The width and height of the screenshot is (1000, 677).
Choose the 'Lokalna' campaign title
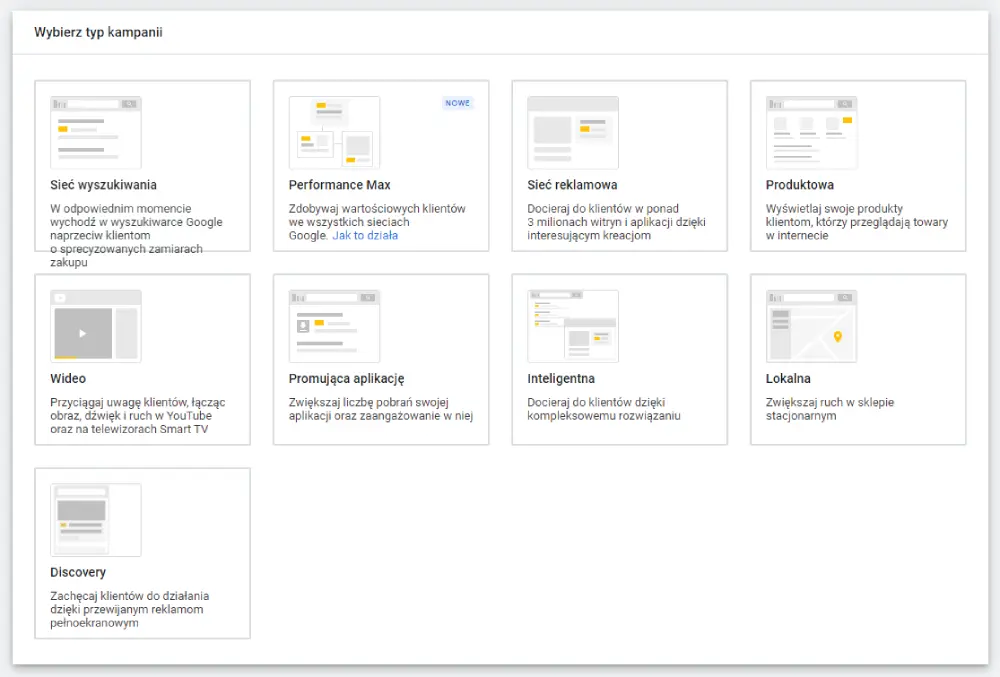pyautogui.click(x=788, y=379)
